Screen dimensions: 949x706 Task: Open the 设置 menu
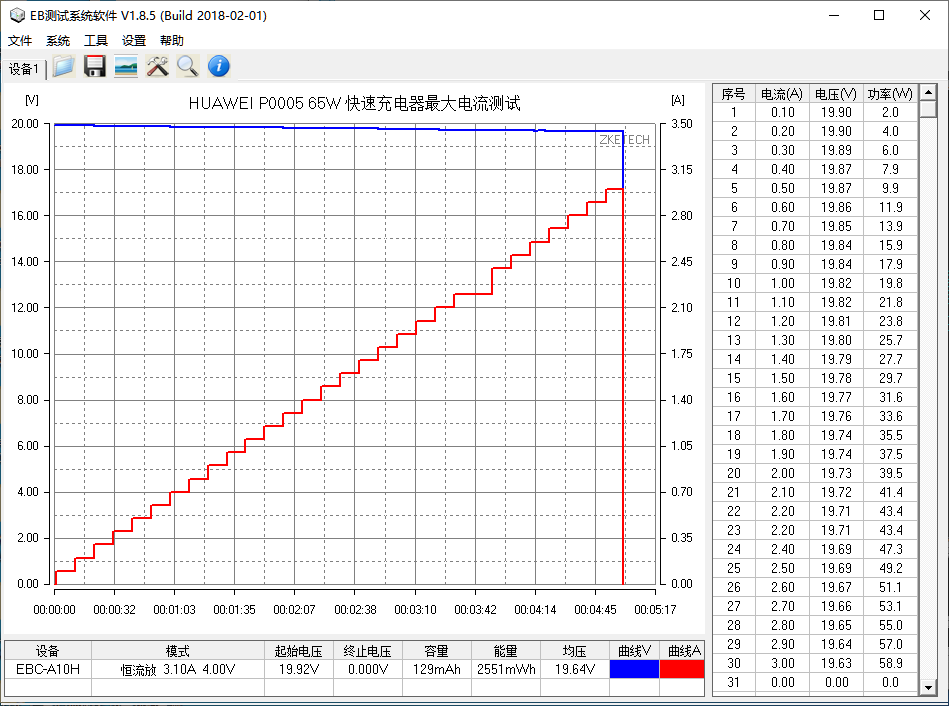click(x=134, y=41)
